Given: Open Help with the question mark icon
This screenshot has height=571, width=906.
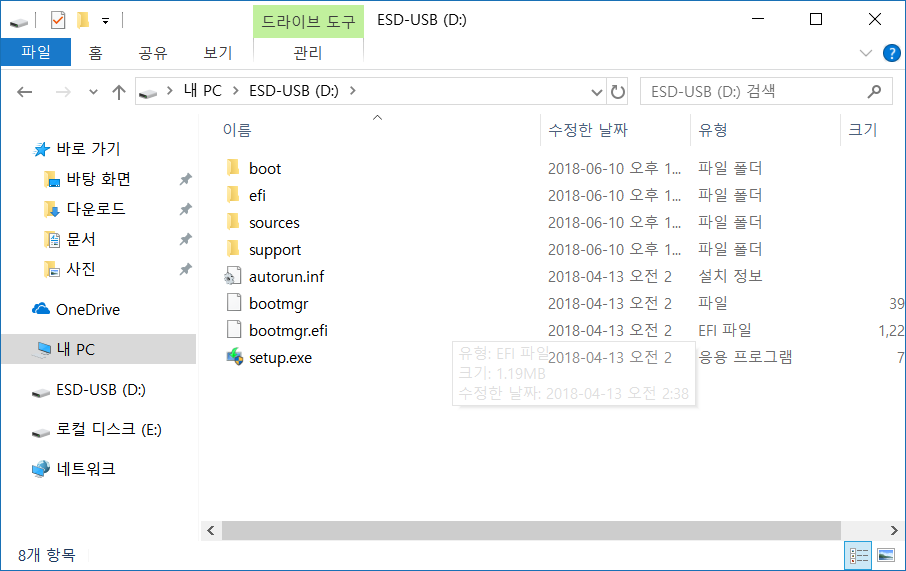Looking at the screenshot, I should 892,53.
